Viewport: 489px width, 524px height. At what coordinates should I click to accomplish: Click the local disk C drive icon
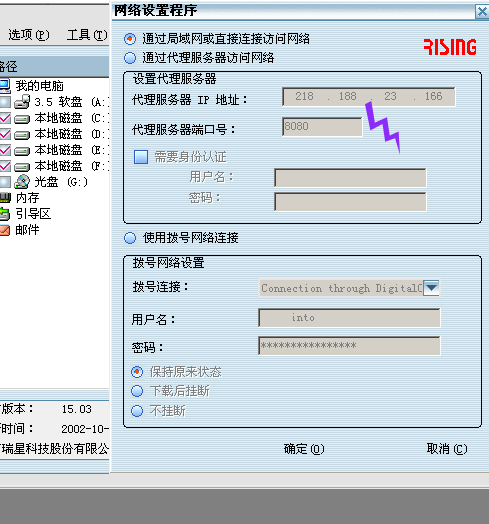22,118
